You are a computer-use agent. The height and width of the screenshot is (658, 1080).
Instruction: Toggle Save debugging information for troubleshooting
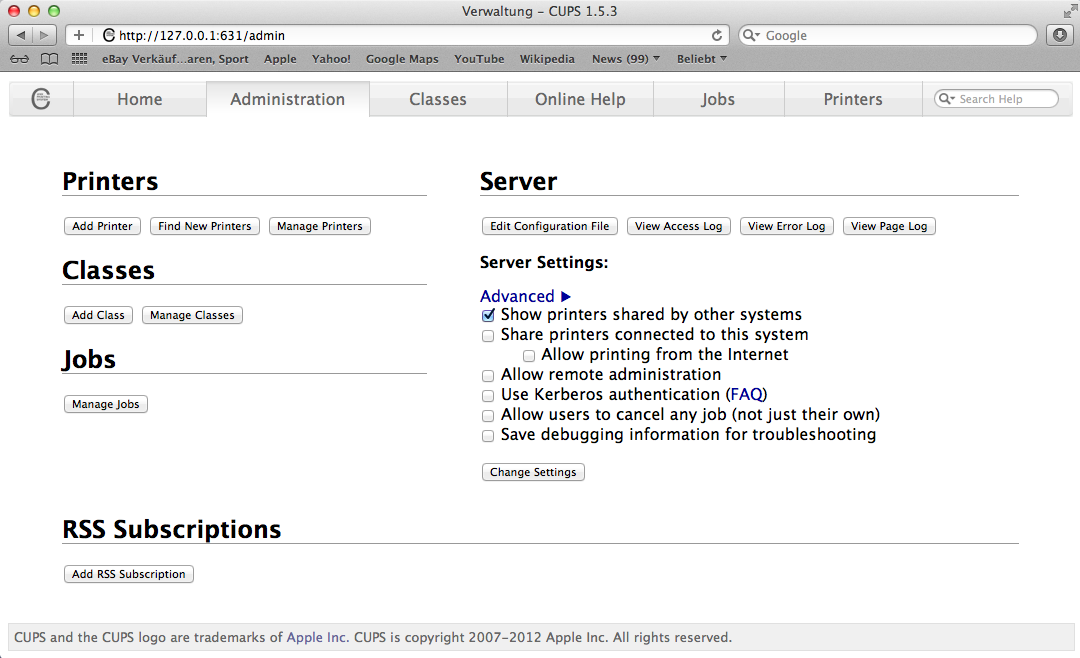point(488,435)
